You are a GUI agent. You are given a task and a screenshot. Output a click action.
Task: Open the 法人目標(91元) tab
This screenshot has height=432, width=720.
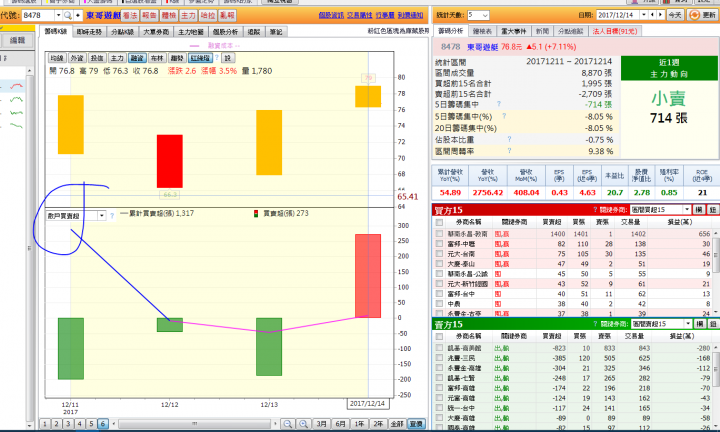point(614,31)
